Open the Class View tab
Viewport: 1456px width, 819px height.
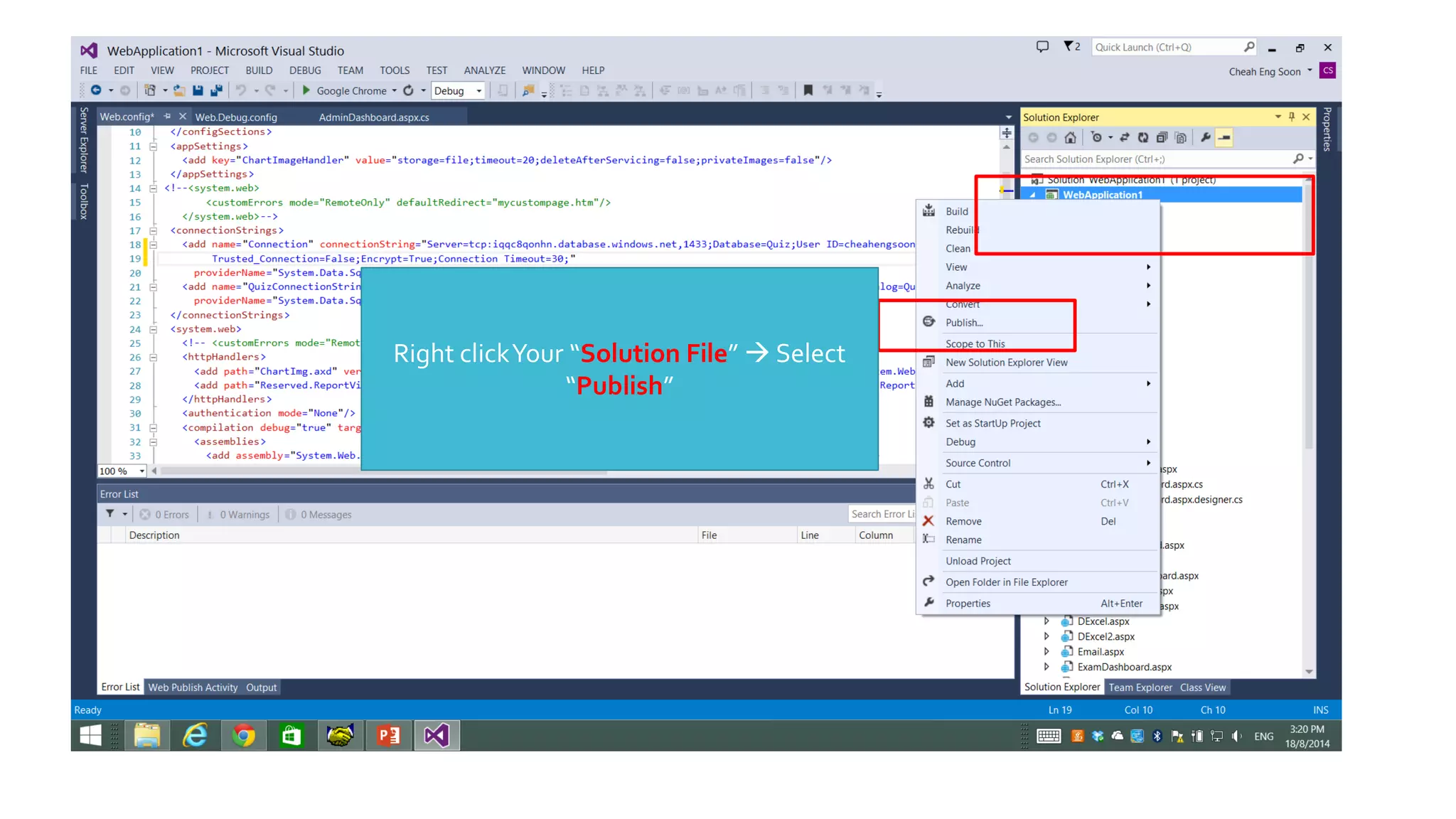point(1202,687)
